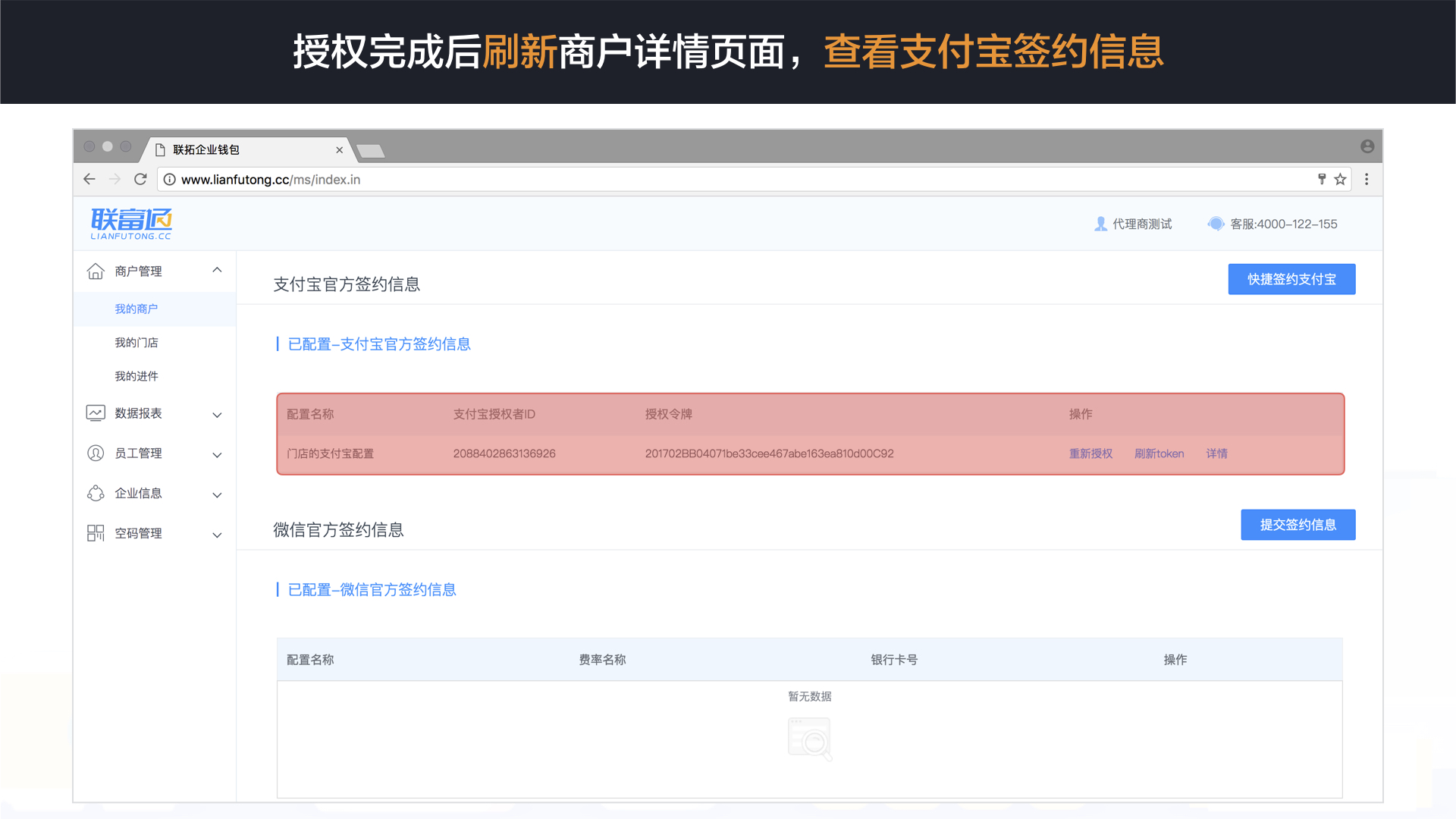Click the 授权令牌 token value

(769, 453)
